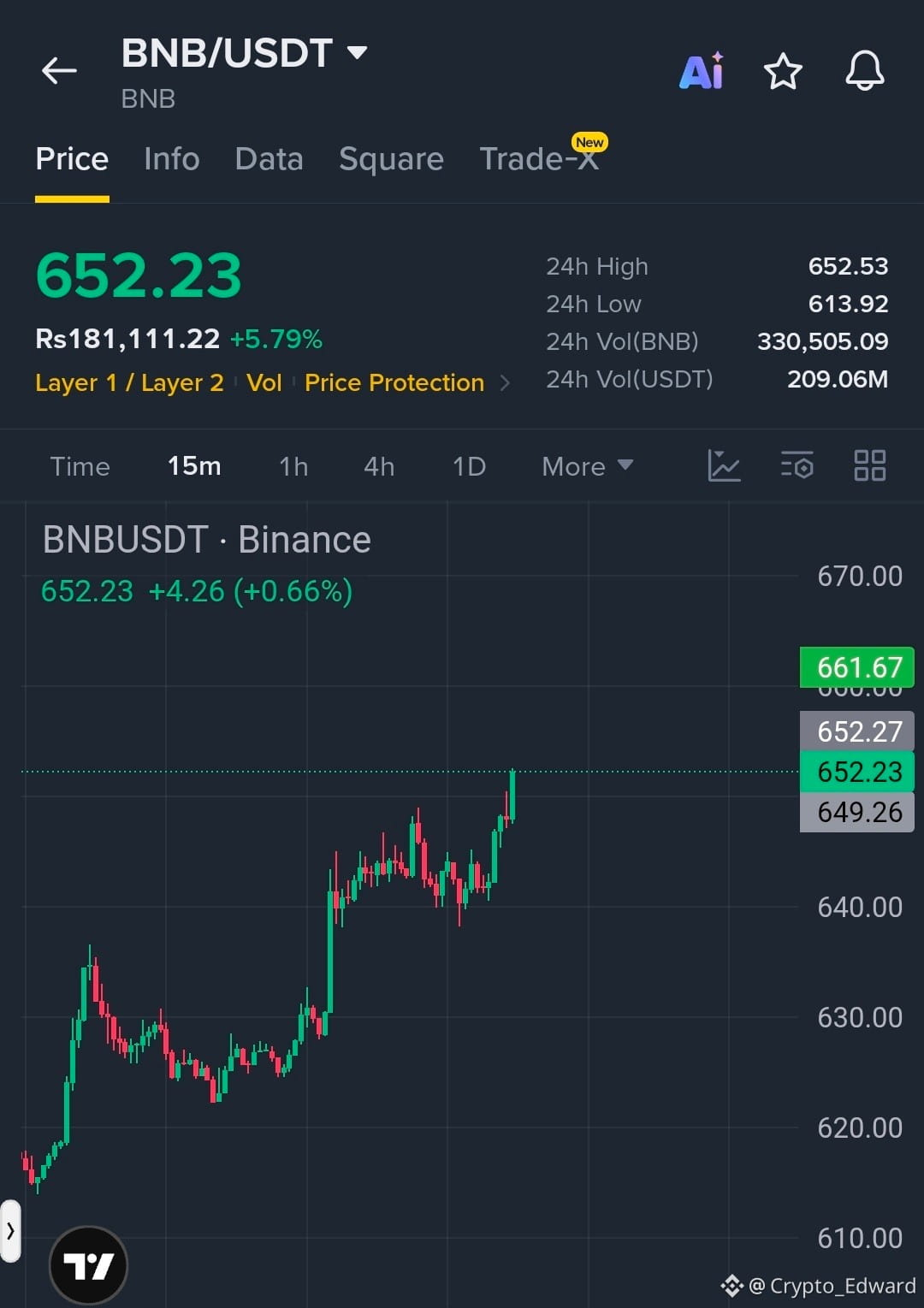This screenshot has height=1308, width=924.
Task: Tap the 24h Vol(USDT) value 209.06M
Action: (x=838, y=379)
